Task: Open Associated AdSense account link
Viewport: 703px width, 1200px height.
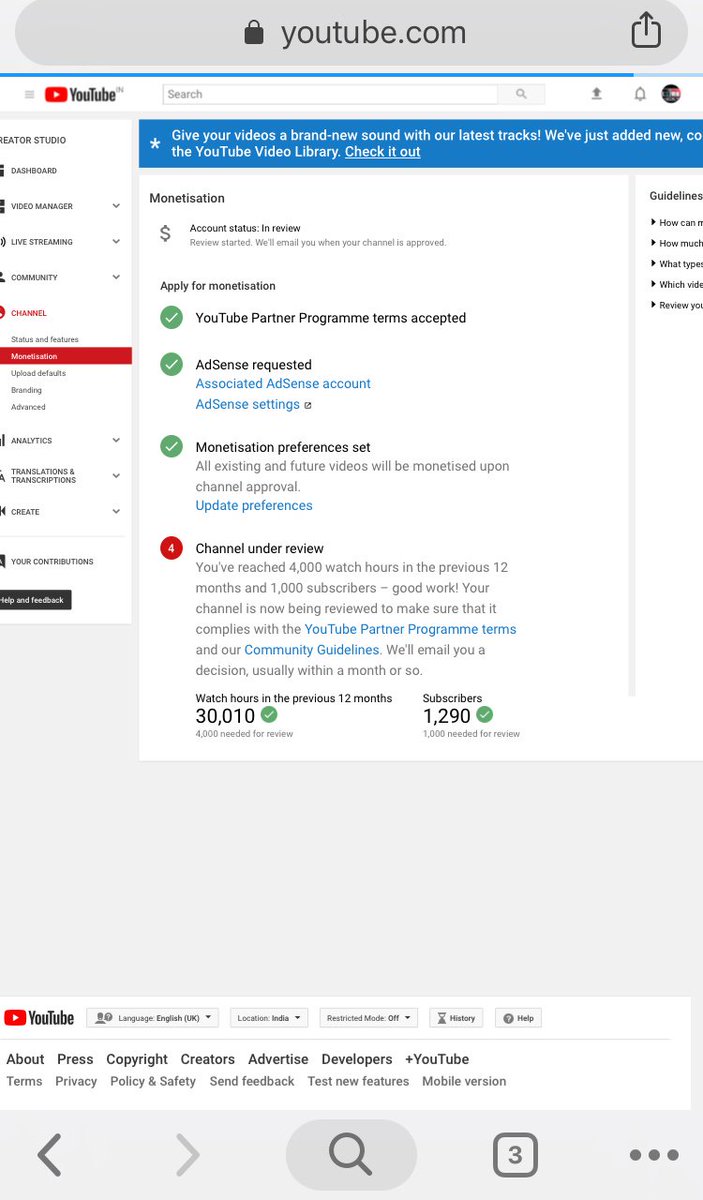Action: click(x=283, y=383)
